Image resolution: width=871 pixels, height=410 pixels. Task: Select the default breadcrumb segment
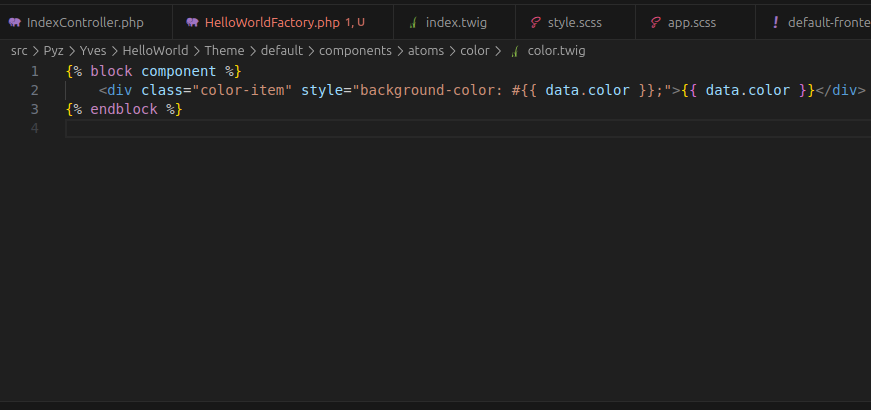(x=282, y=51)
